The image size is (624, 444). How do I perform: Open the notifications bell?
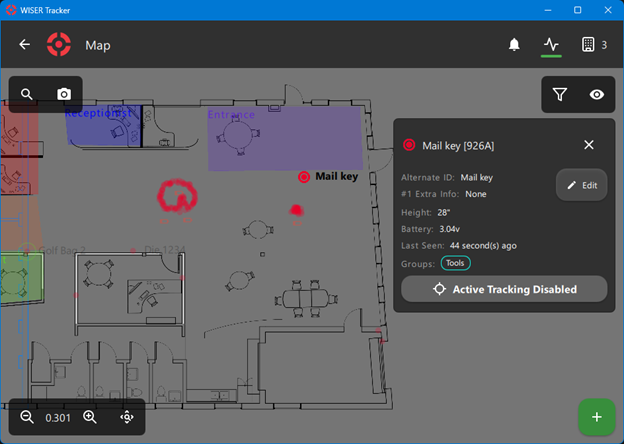(514, 45)
